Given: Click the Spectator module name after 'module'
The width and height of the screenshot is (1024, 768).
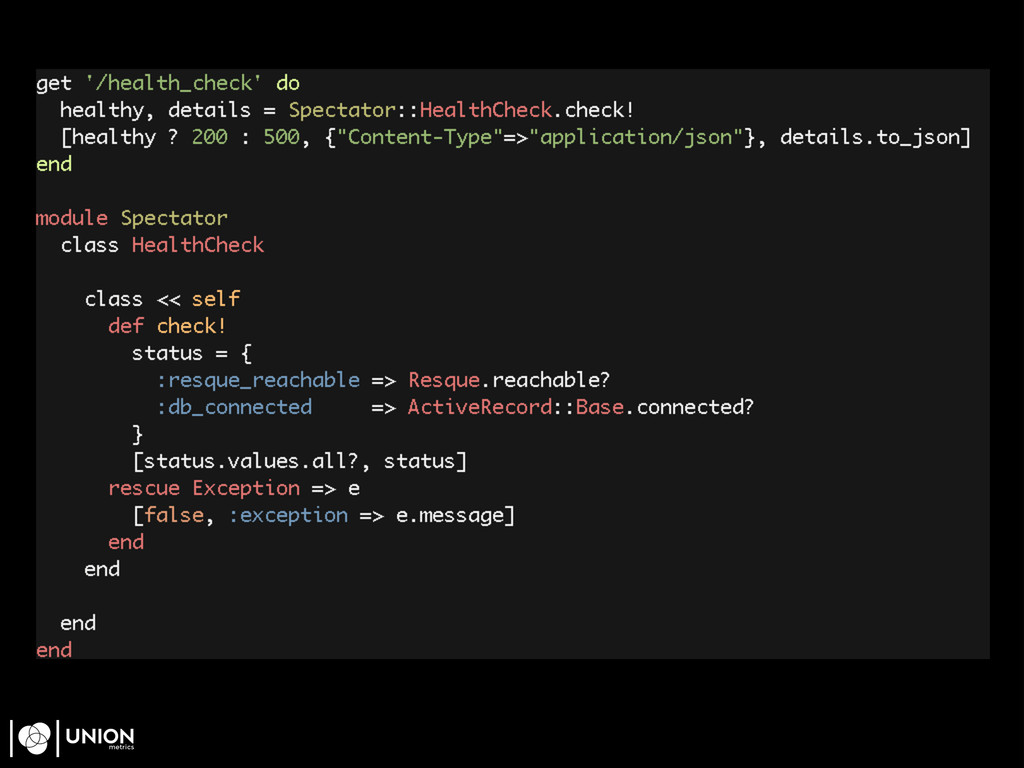Looking at the screenshot, I should (x=174, y=218).
